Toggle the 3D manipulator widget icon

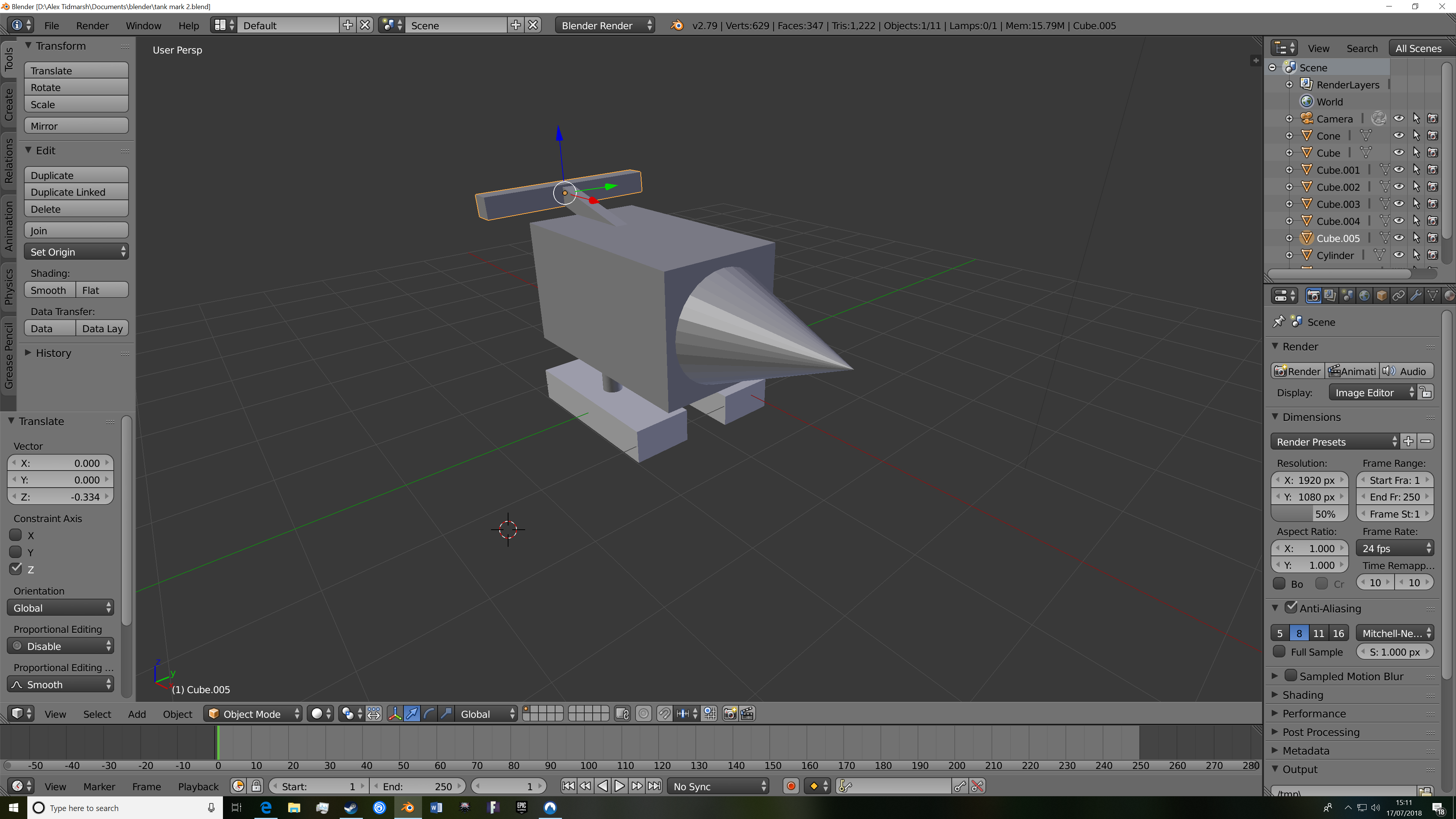coord(395,714)
